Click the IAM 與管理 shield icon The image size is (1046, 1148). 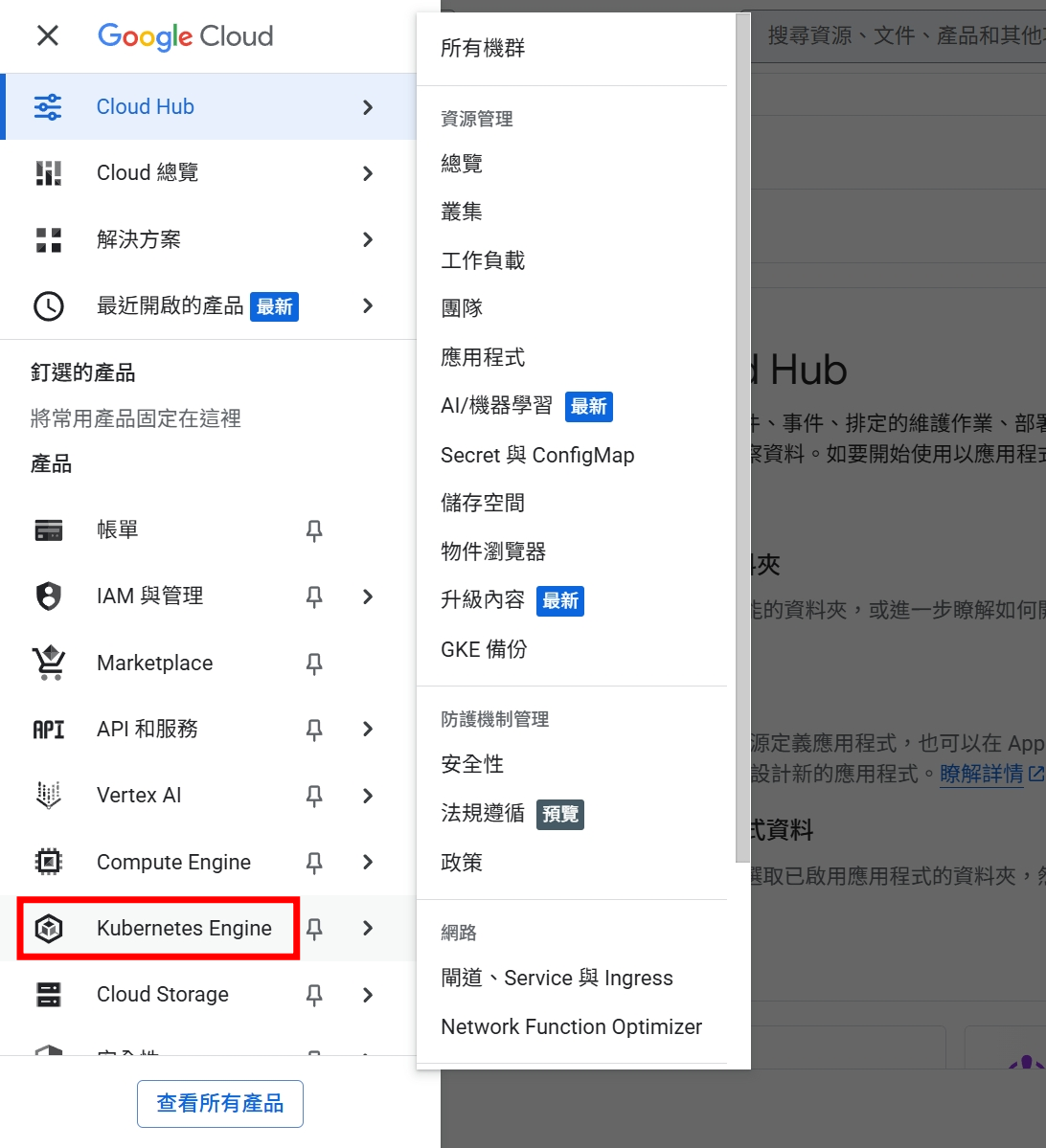(48, 596)
